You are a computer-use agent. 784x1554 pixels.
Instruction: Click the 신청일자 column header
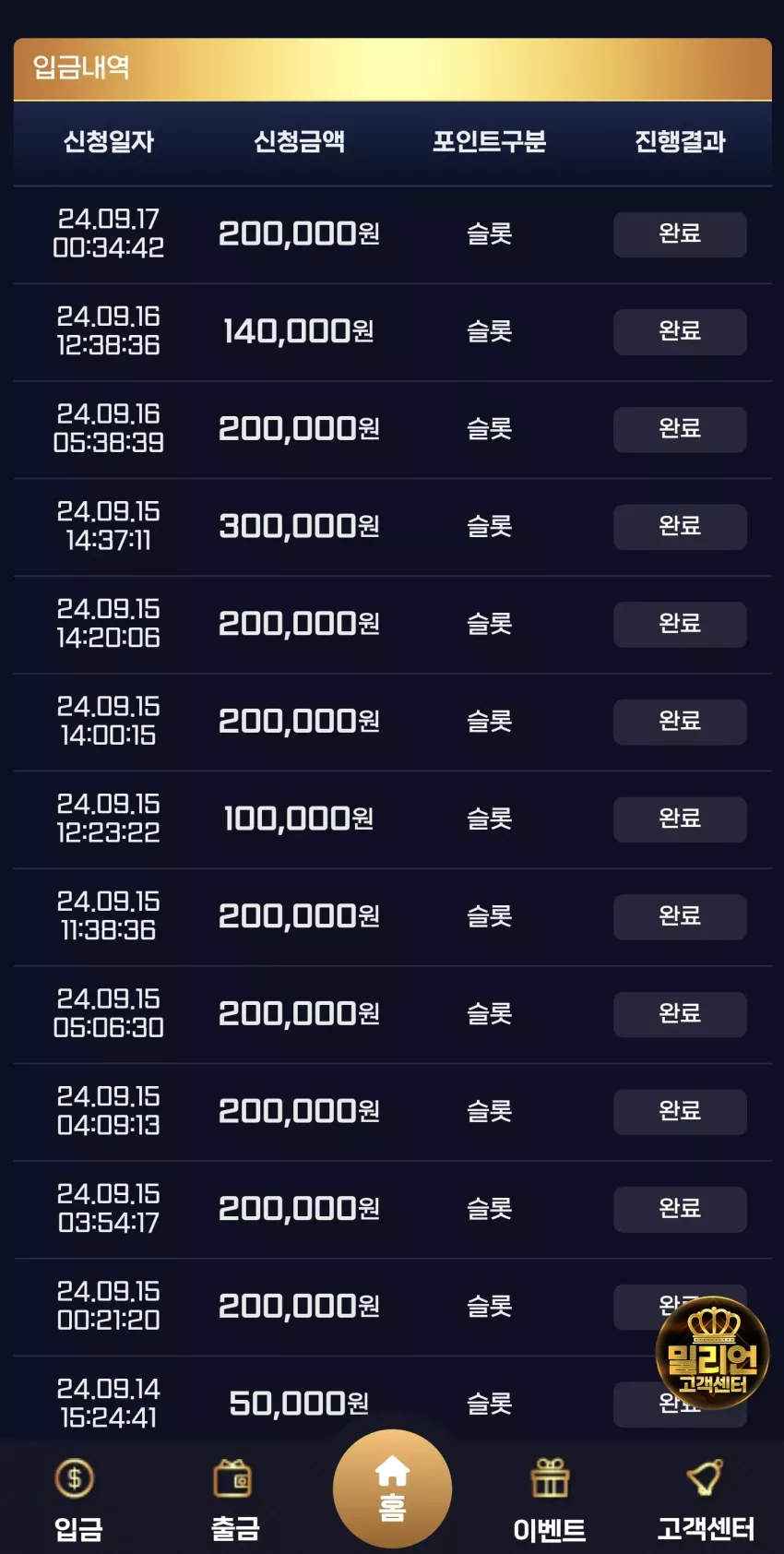[x=109, y=141]
